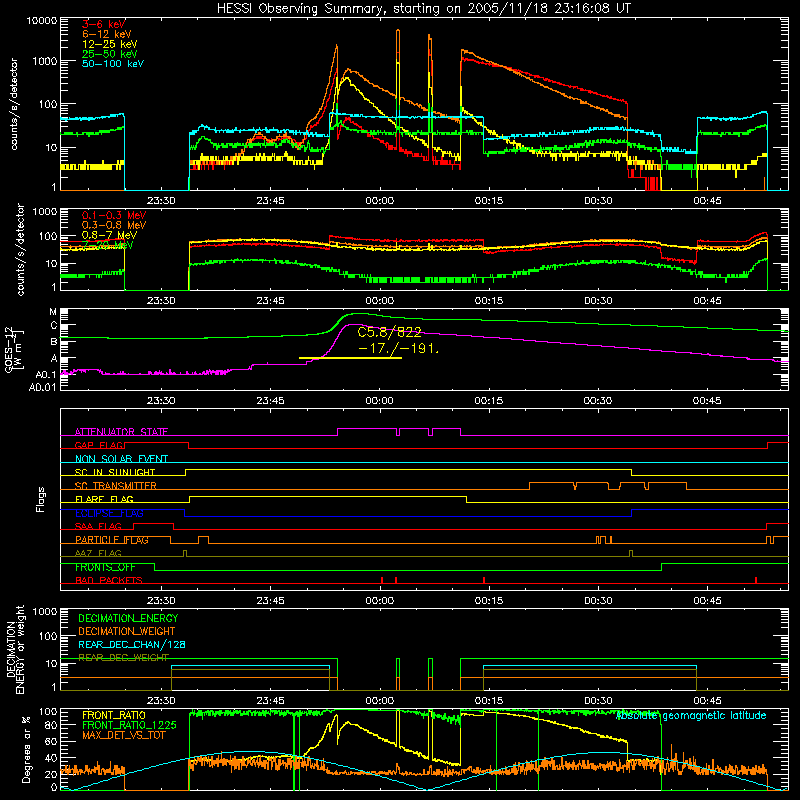Select the BAD_PACKETS flag label
The height and width of the screenshot is (800, 800).
pos(109,581)
